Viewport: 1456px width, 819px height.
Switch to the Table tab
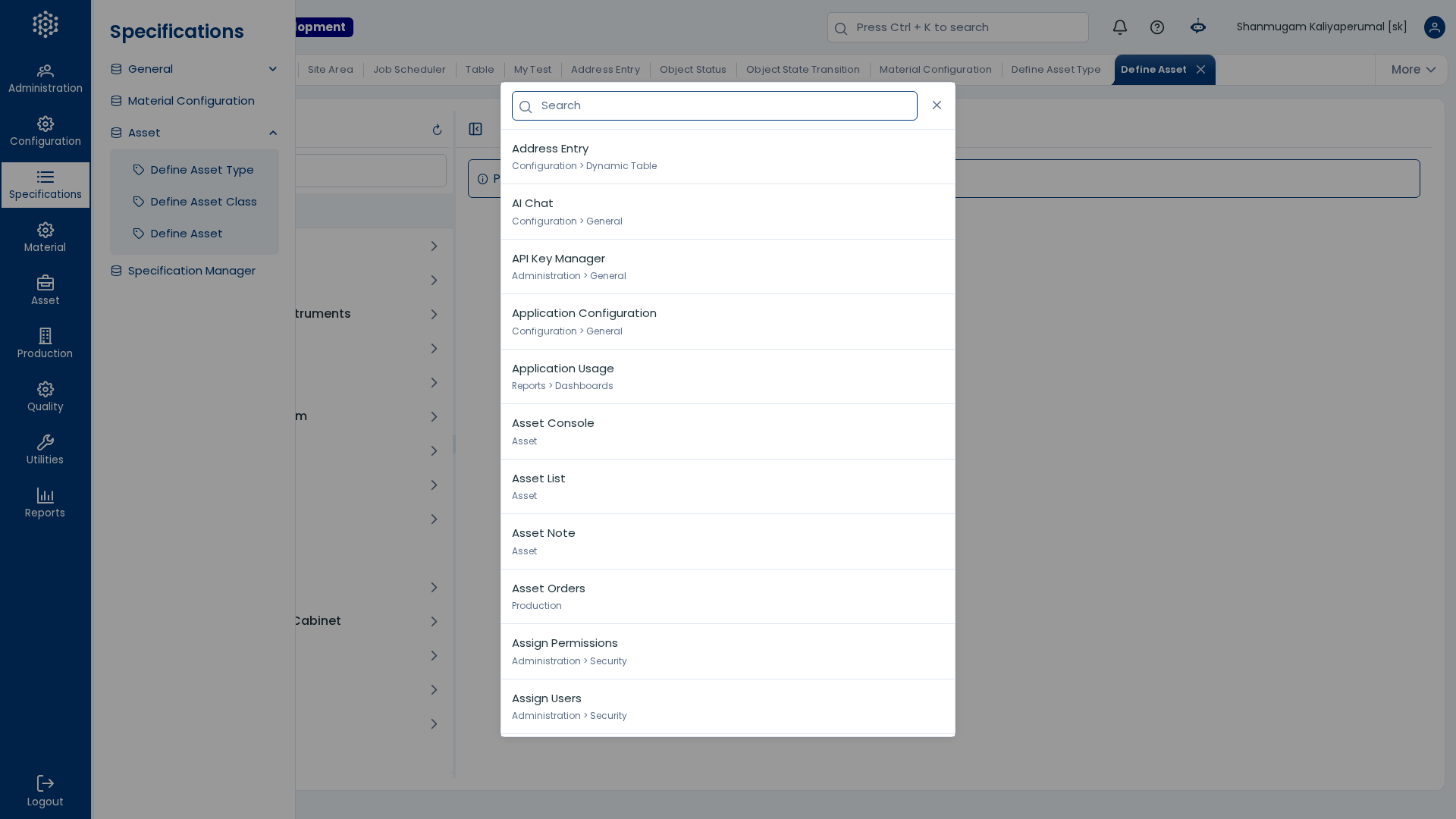pyautogui.click(x=480, y=70)
